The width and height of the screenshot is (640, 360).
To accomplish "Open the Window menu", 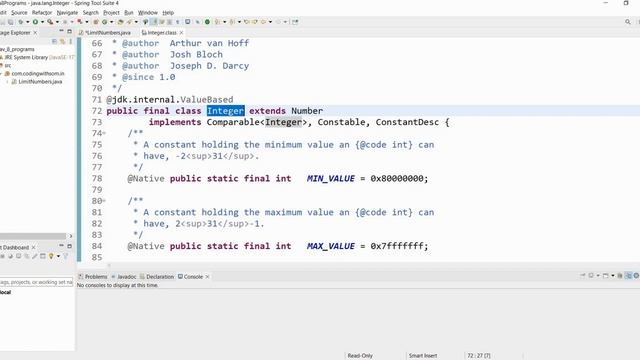I will tap(148, 13).
